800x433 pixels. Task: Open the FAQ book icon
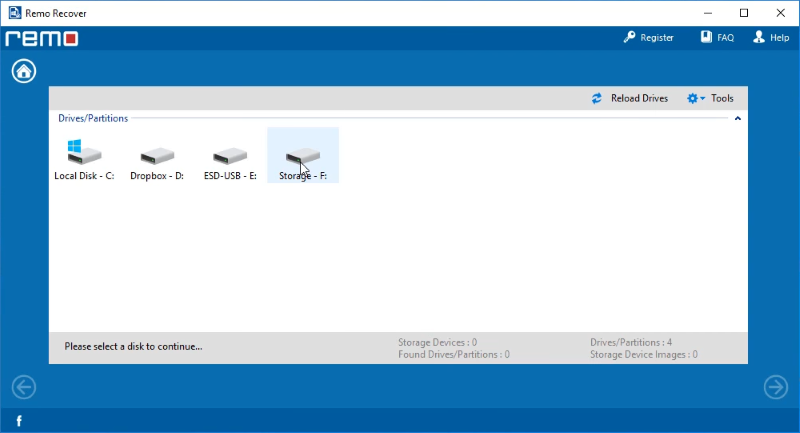[706, 37]
